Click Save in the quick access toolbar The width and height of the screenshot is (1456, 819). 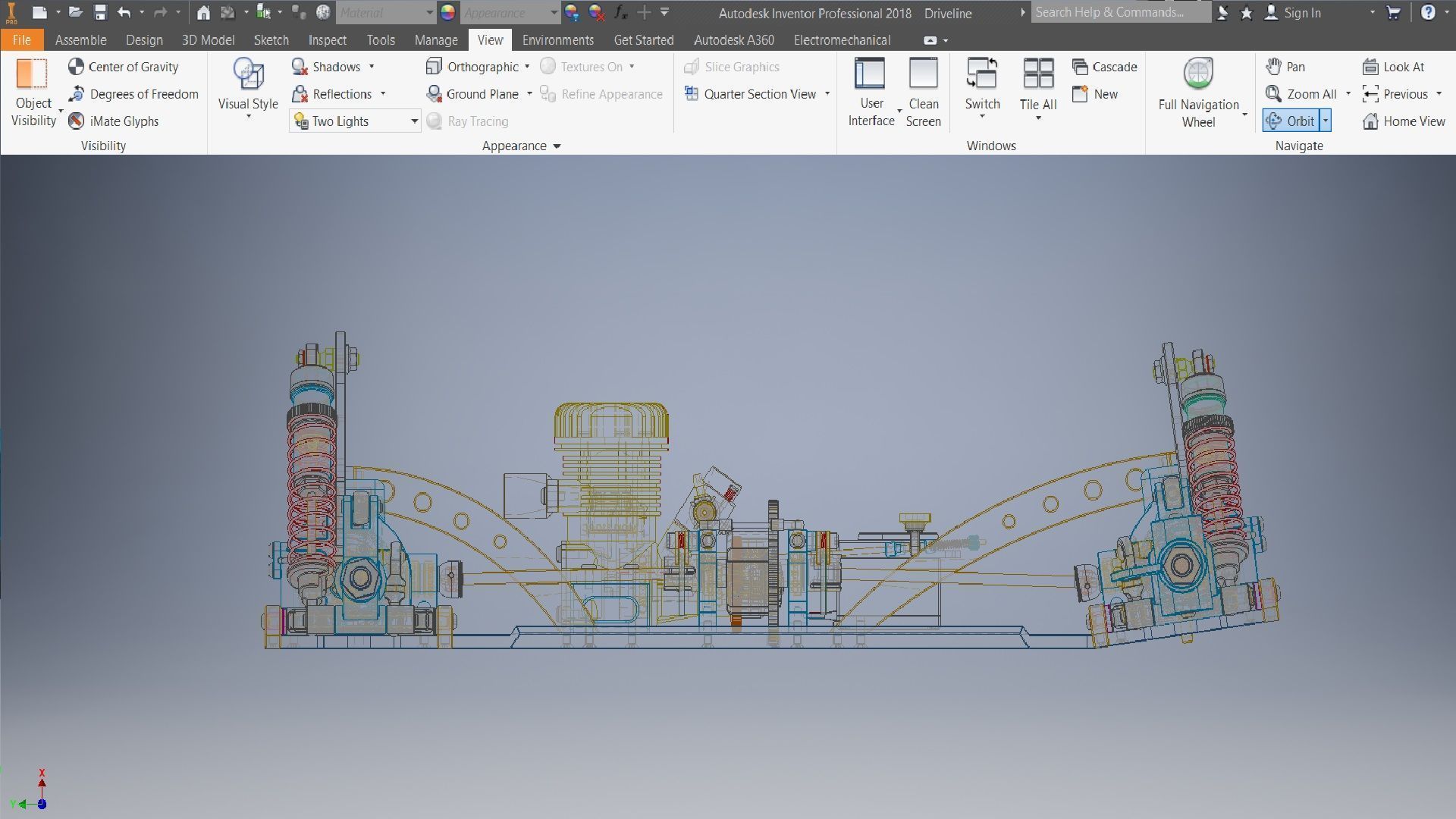point(100,12)
